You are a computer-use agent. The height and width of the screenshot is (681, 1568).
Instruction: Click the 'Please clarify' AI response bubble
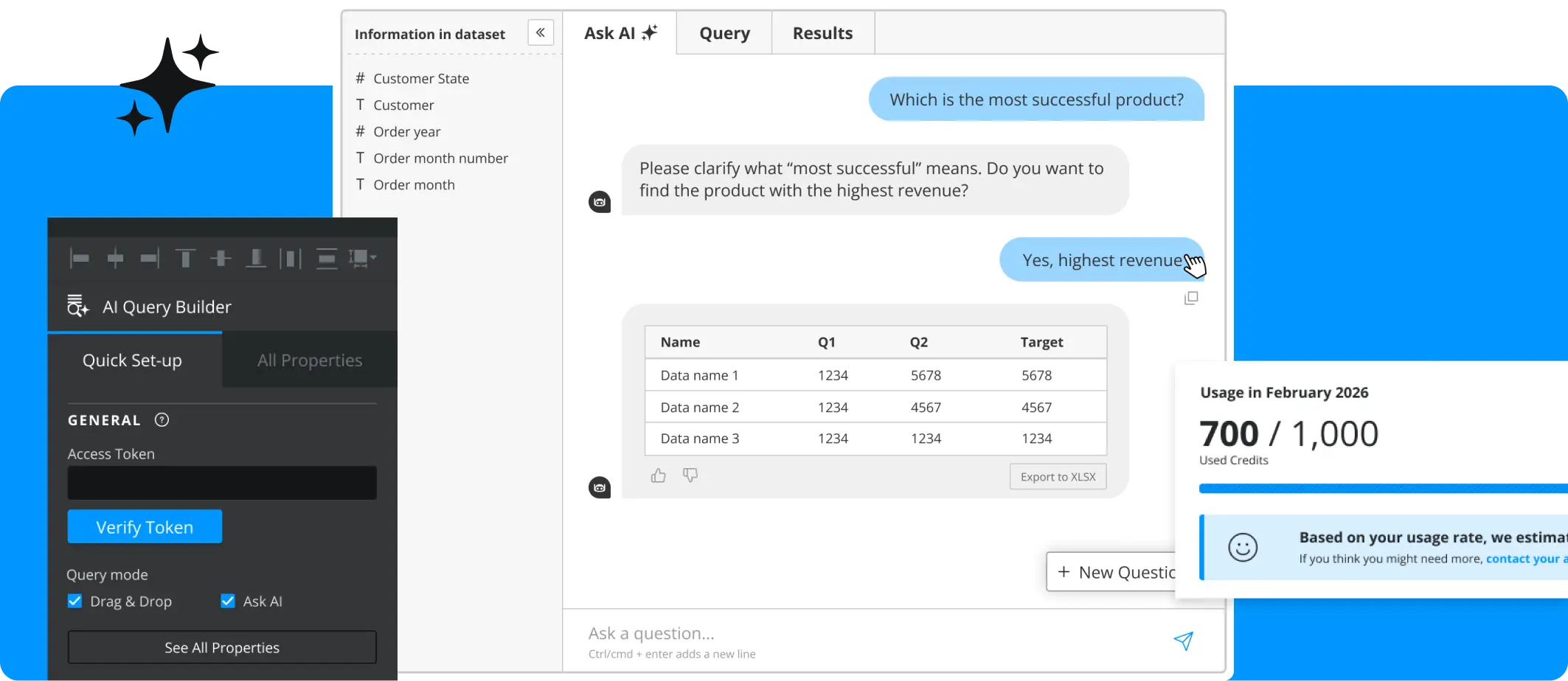[x=875, y=179]
